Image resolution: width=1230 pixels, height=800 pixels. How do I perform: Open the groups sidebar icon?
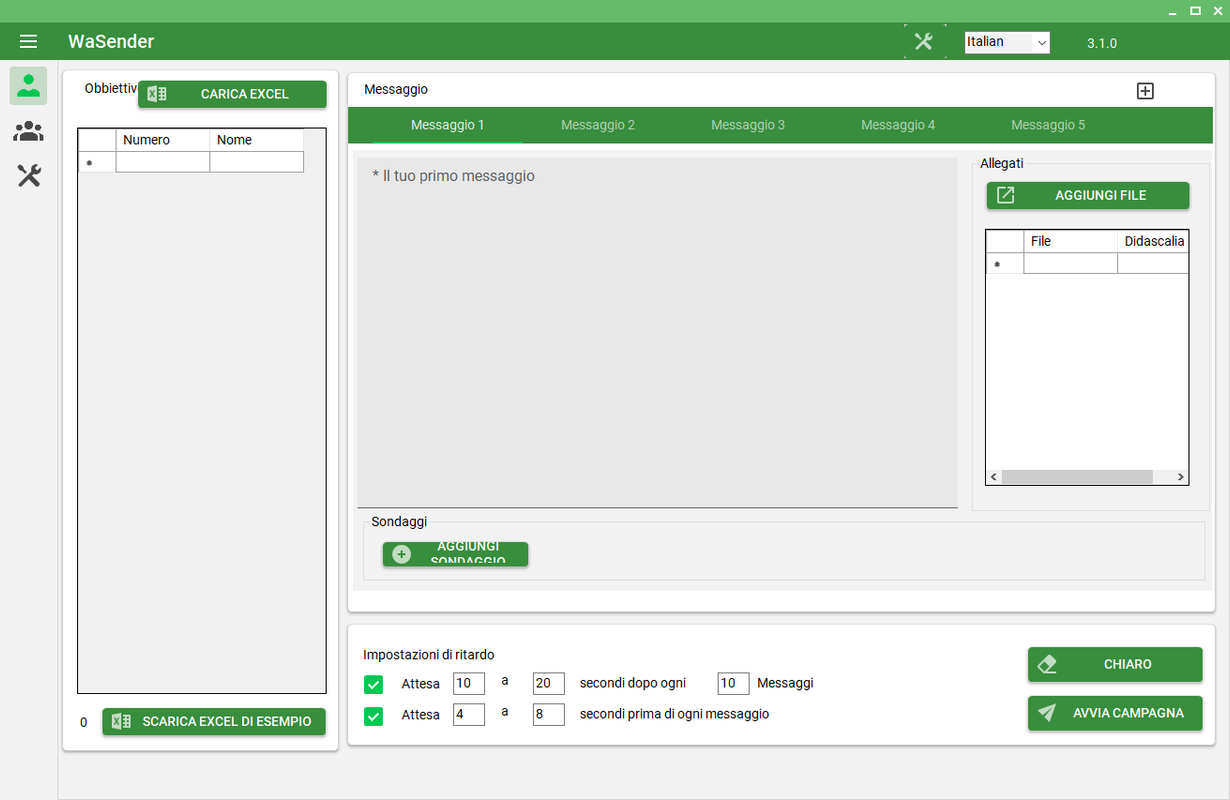tap(29, 131)
